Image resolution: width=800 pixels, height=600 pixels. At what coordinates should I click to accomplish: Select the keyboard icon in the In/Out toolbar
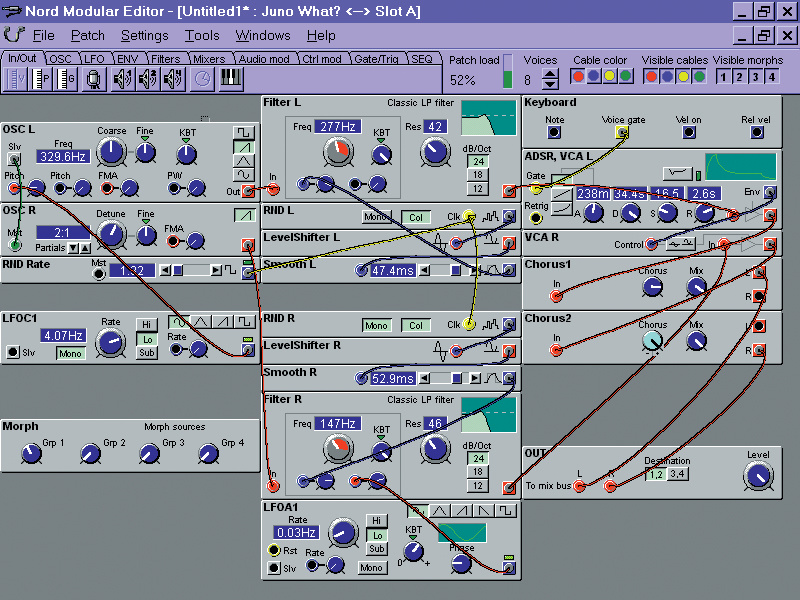coord(231,80)
